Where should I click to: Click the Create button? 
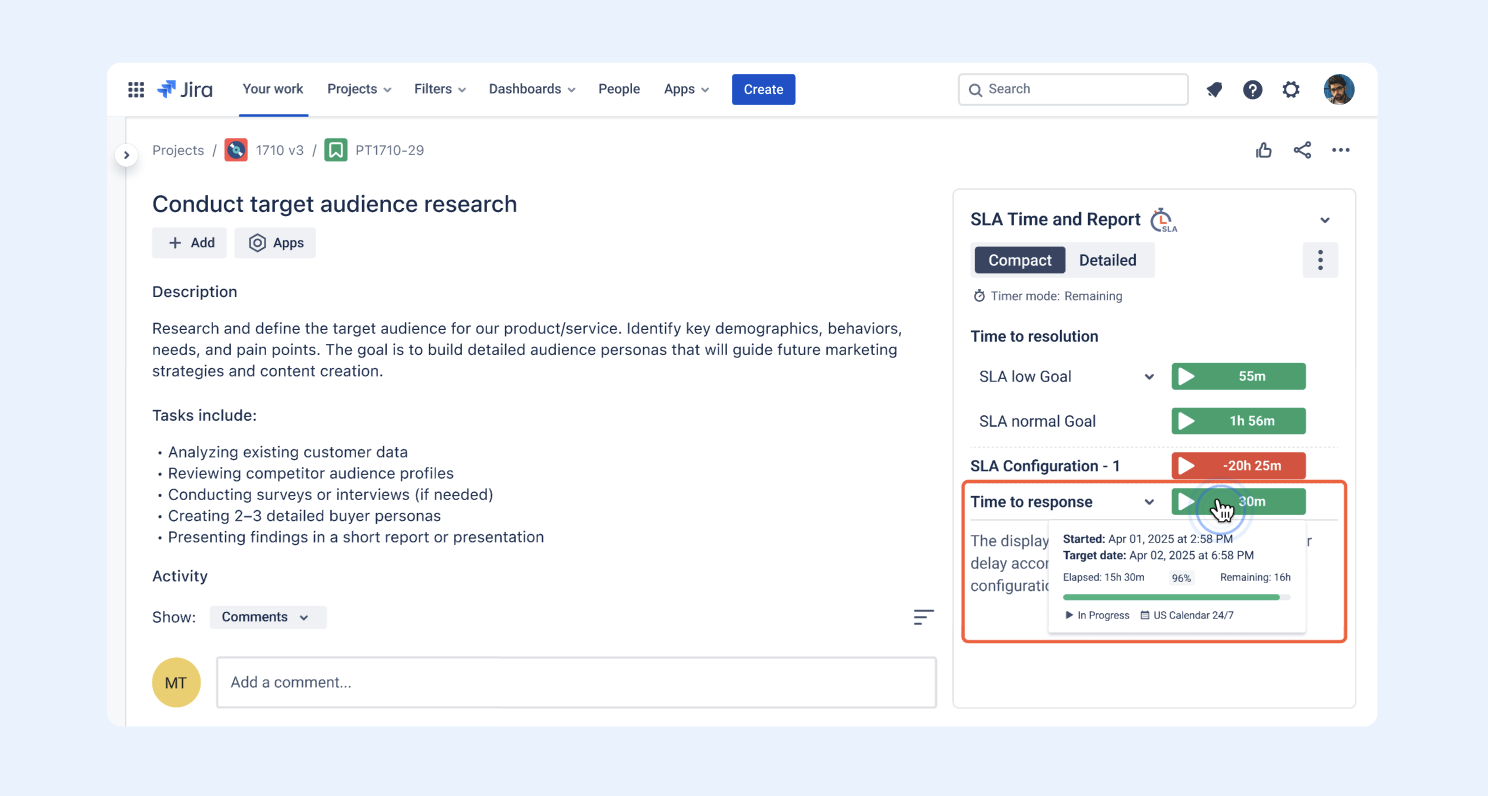(764, 89)
